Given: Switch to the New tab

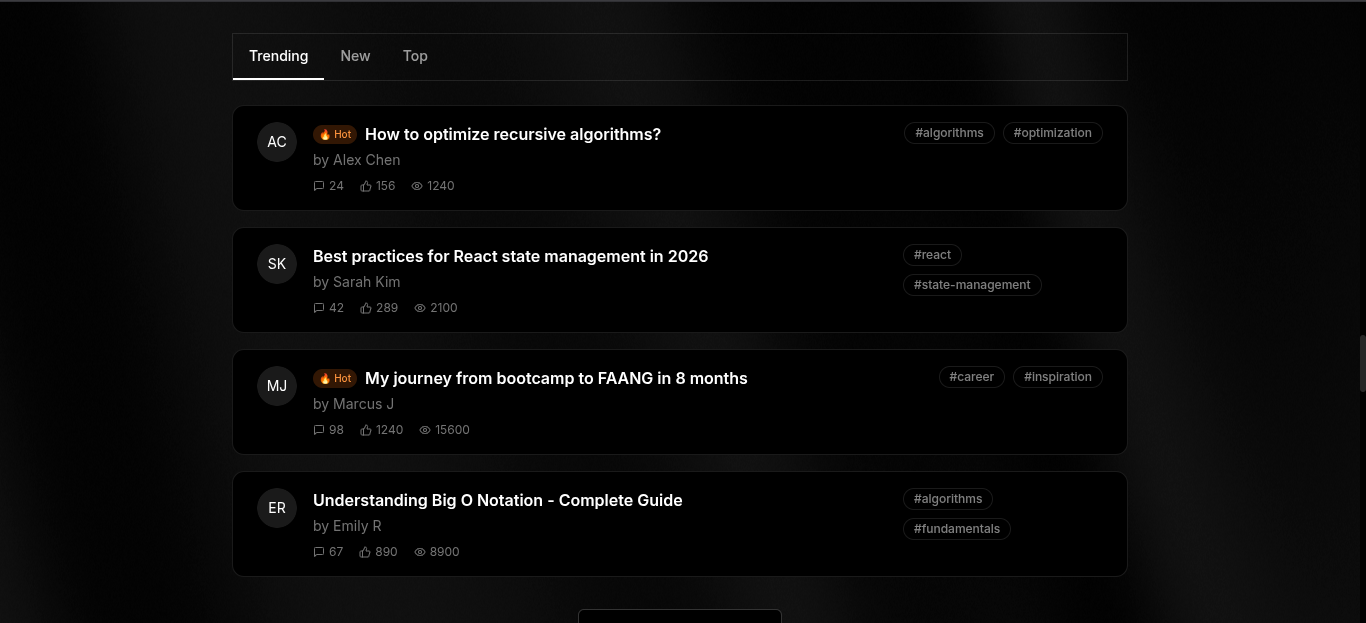Looking at the screenshot, I should [355, 56].
